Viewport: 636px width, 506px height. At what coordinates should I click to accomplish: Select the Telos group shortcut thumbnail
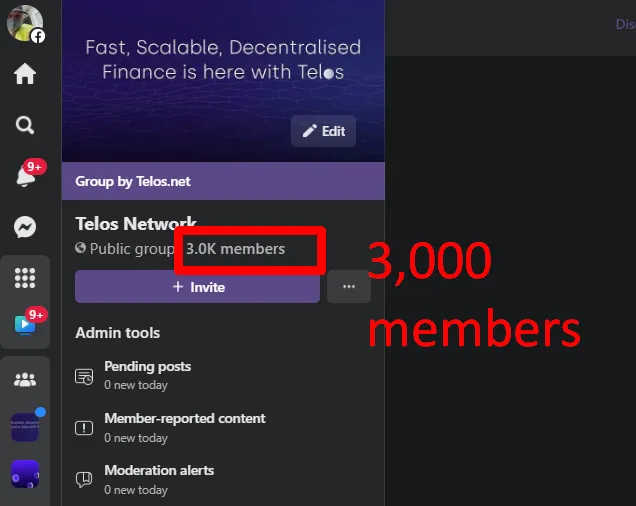[25, 427]
